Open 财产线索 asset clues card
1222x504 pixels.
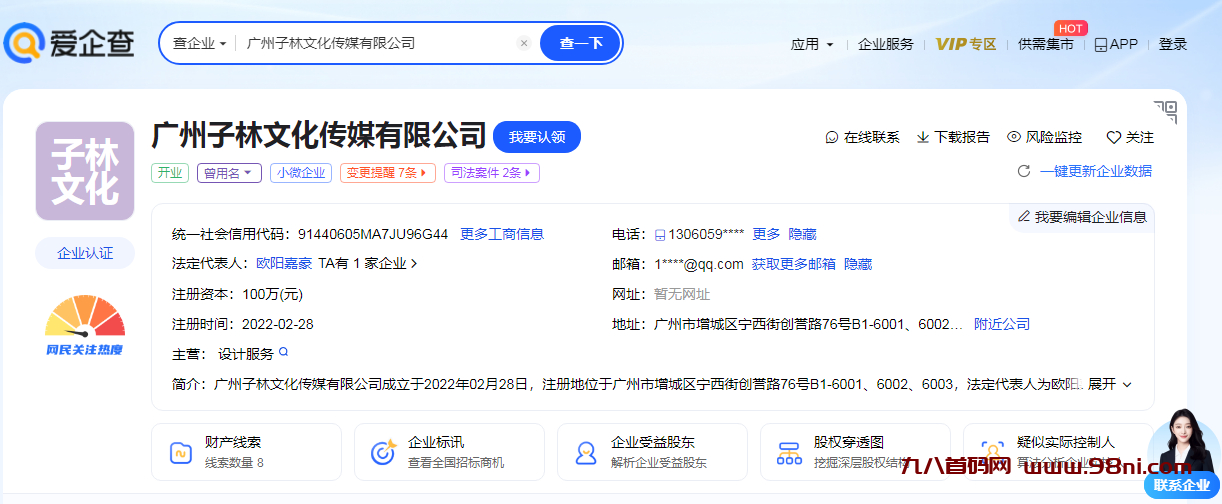(x=246, y=452)
